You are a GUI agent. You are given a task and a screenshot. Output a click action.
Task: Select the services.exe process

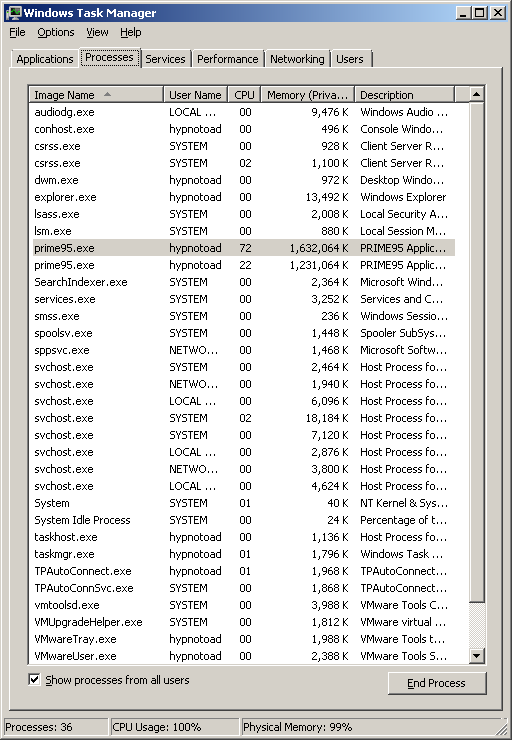(x=243, y=299)
